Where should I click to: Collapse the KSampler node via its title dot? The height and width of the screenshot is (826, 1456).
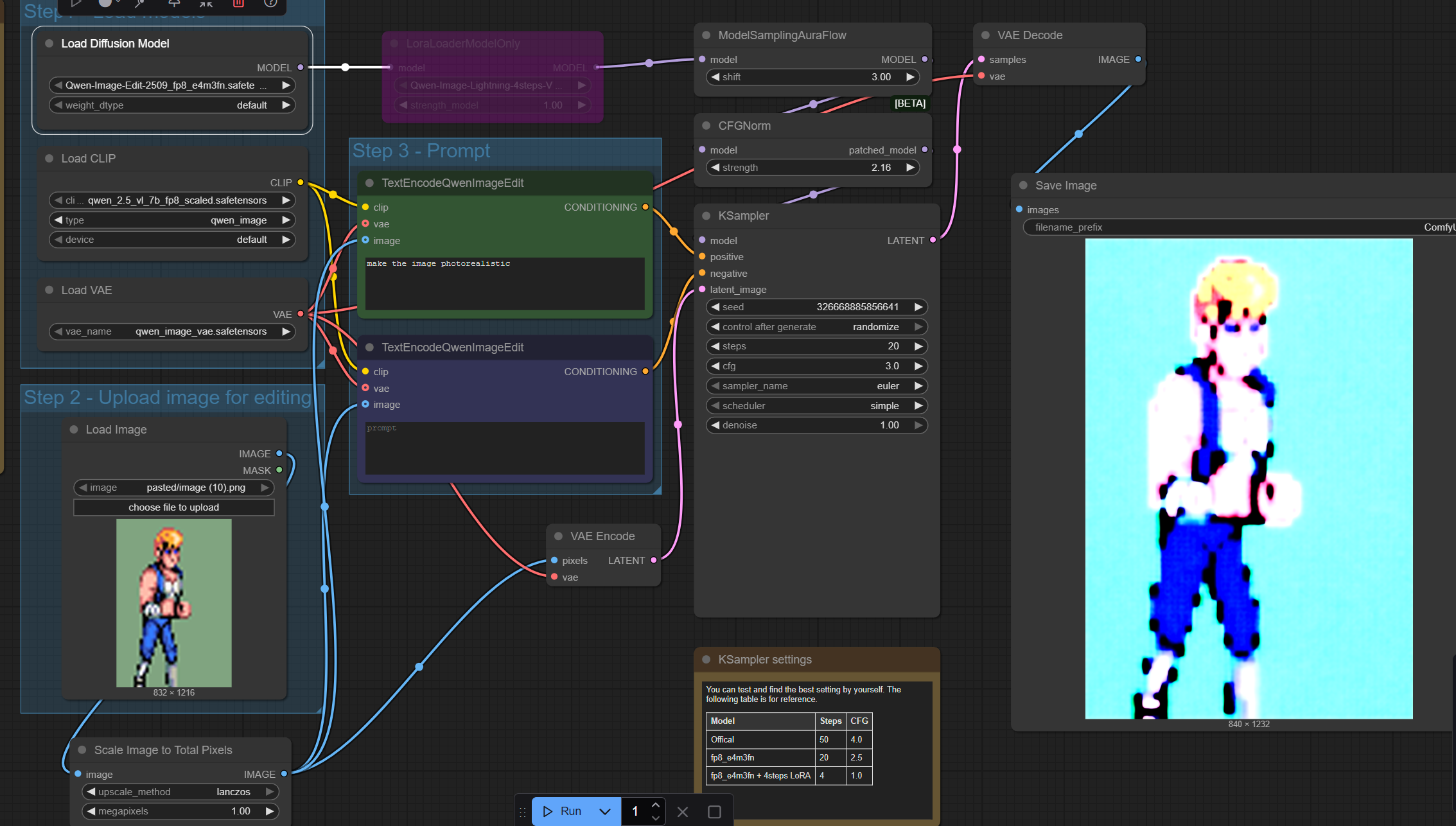coord(706,216)
